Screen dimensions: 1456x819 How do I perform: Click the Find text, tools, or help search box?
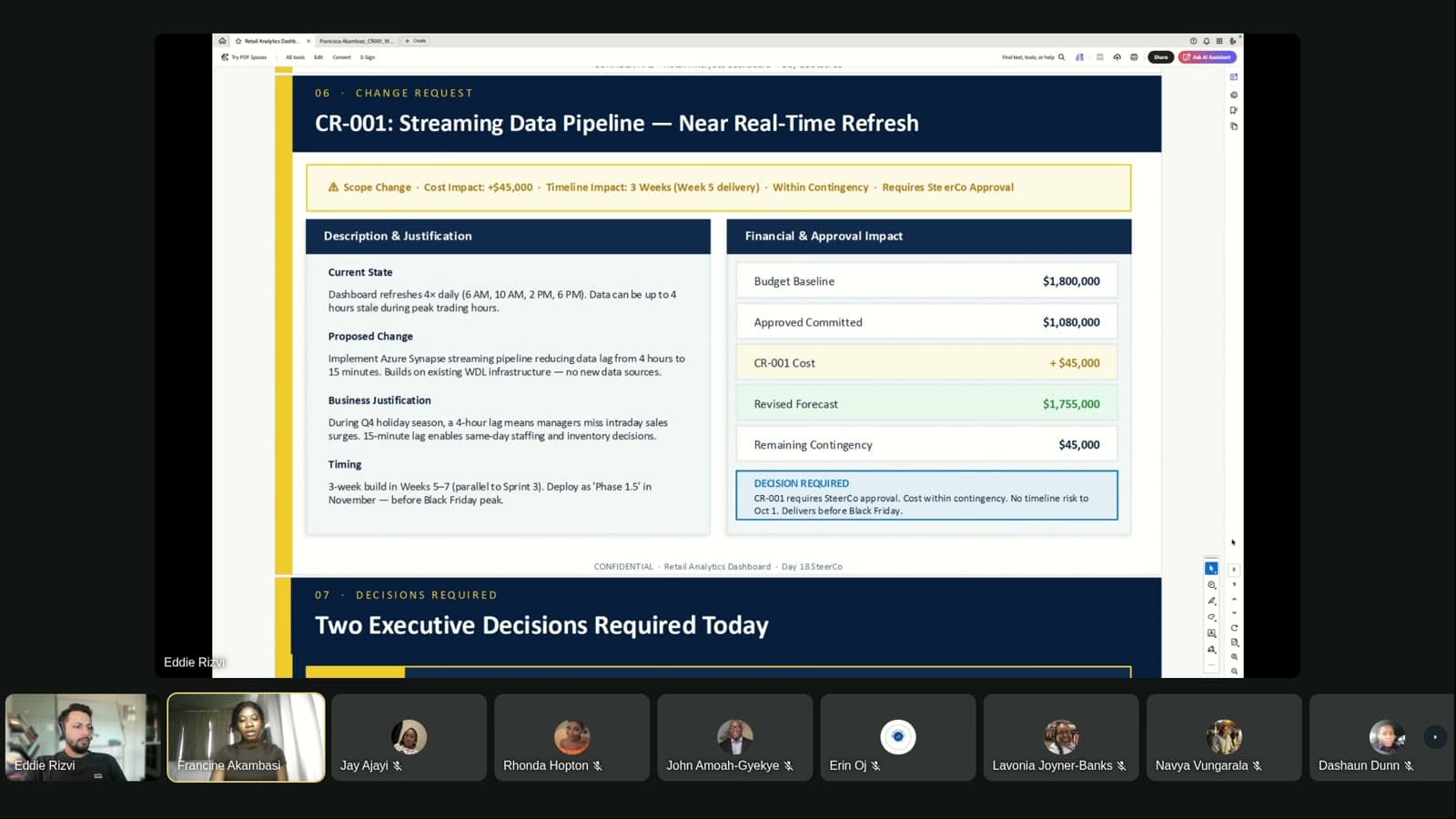pos(1033,57)
